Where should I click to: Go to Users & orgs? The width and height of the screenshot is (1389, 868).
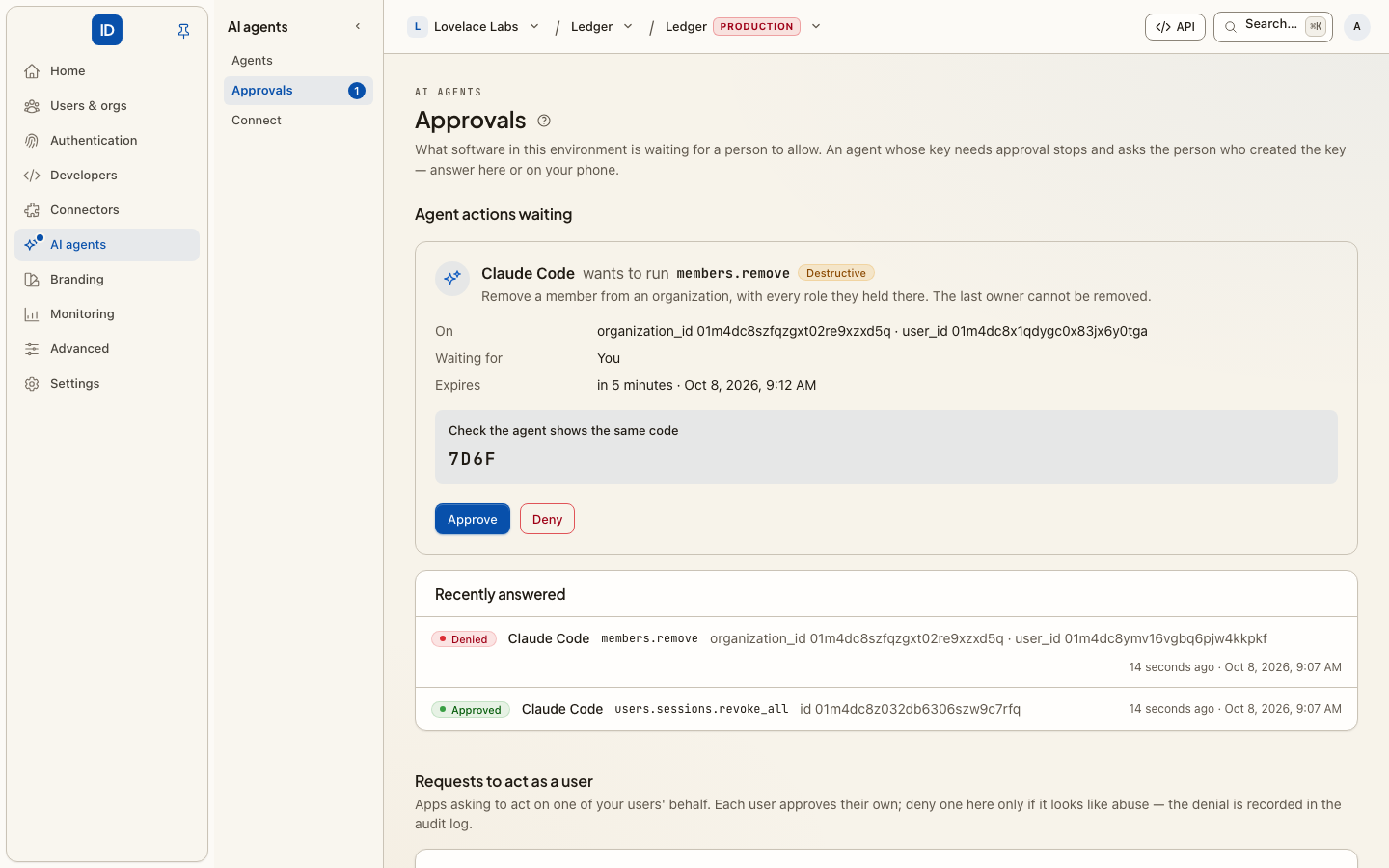coord(107,106)
